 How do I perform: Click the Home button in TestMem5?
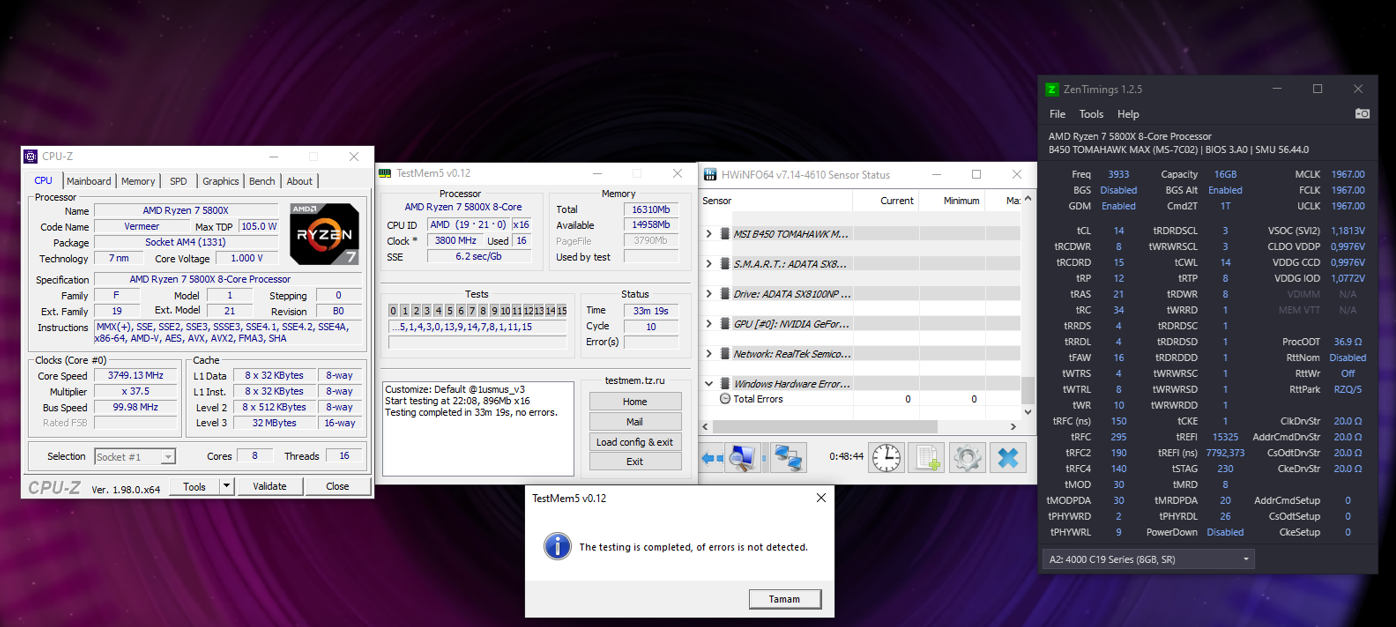coord(635,402)
